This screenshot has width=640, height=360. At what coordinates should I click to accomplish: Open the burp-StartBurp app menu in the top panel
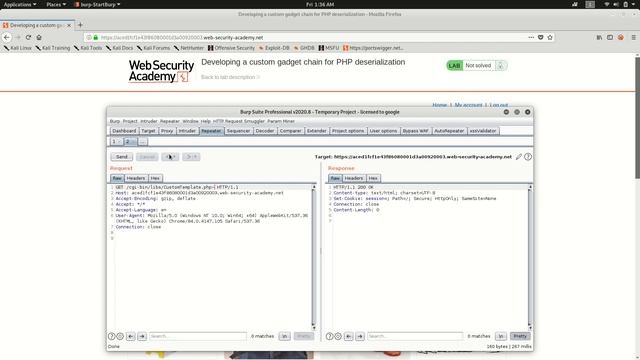98,4
